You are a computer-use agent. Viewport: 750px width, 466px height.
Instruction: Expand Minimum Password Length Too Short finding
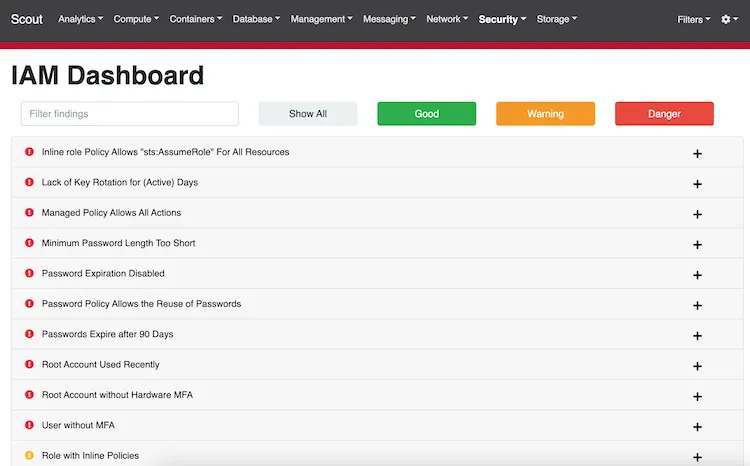tap(697, 244)
